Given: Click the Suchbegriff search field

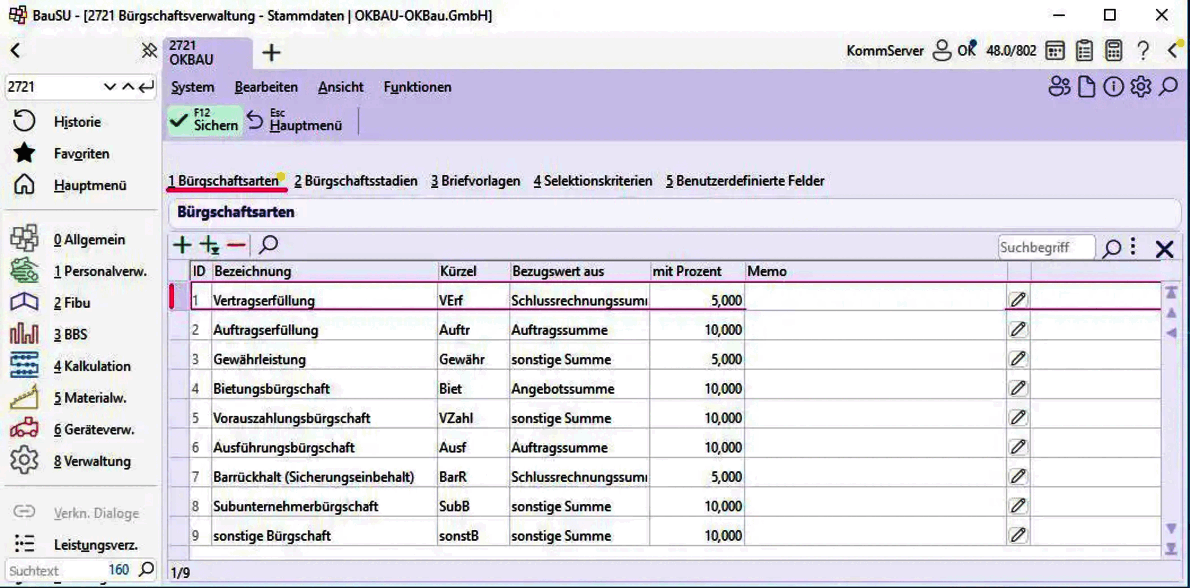Looking at the screenshot, I should coord(1047,248).
